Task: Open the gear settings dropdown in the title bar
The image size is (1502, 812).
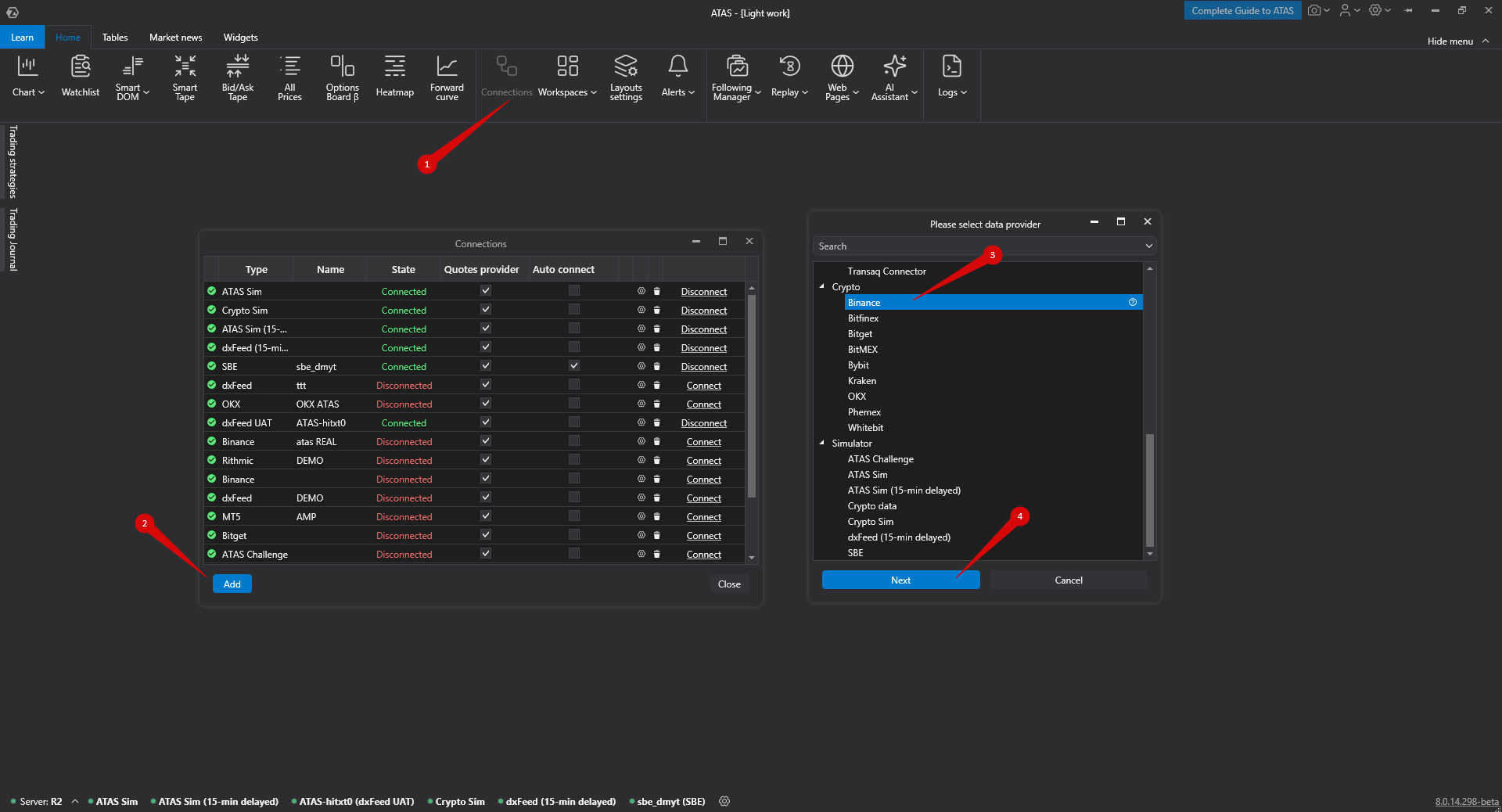Action: [1380, 10]
